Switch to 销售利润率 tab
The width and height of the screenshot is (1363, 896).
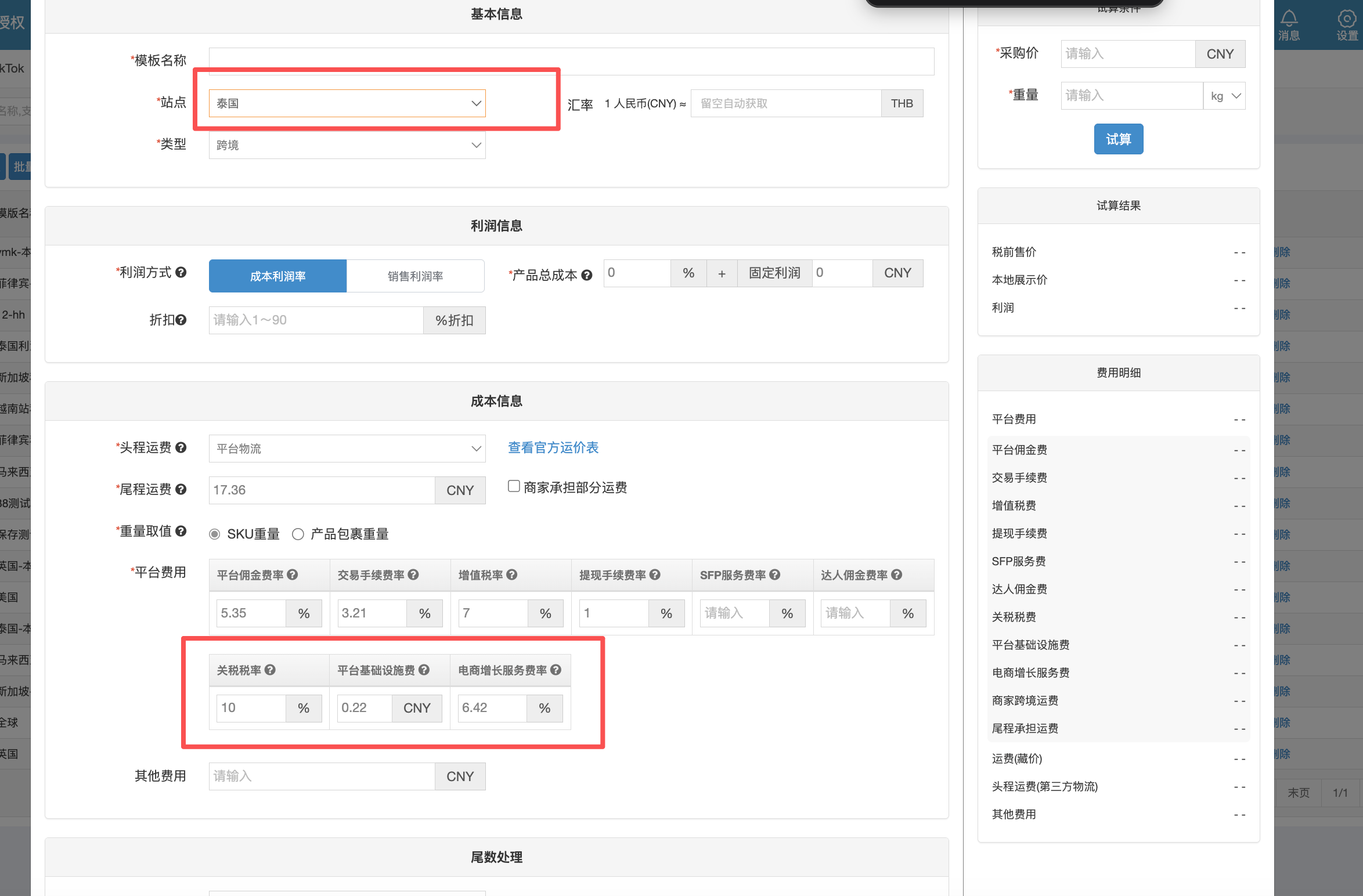pos(415,276)
